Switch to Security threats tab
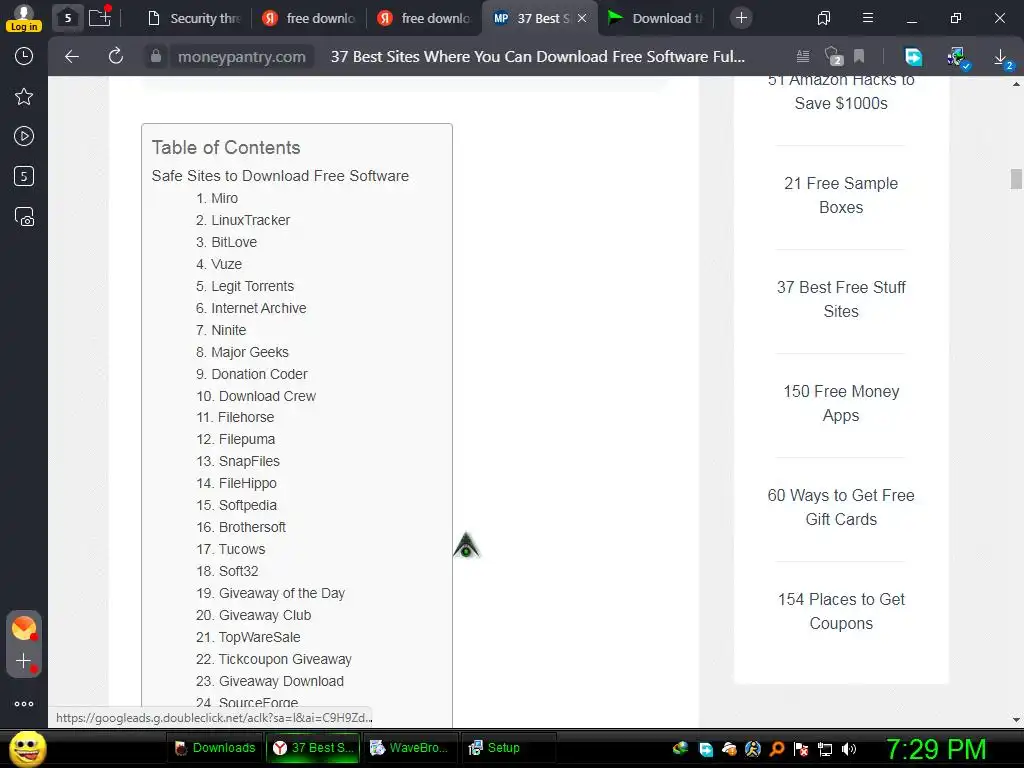The height and width of the screenshot is (768, 1024). [x=195, y=18]
